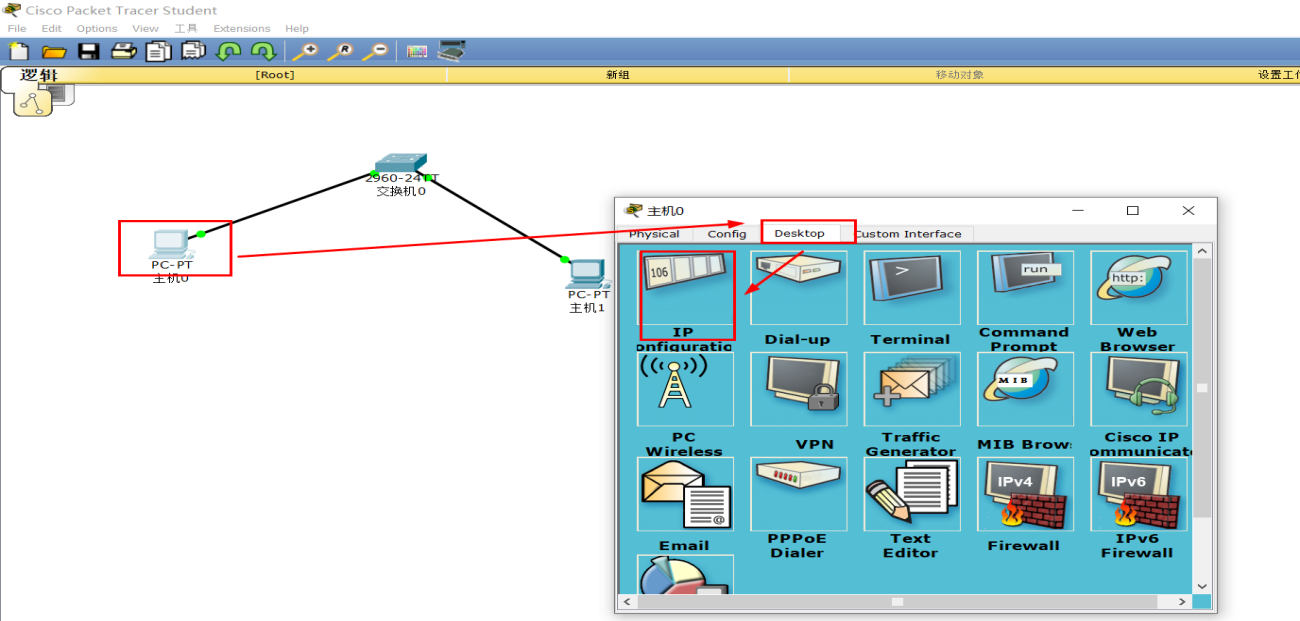Launch the Email client icon
Image resolution: width=1300 pixels, height=621 pixels.
pos(686,495)
